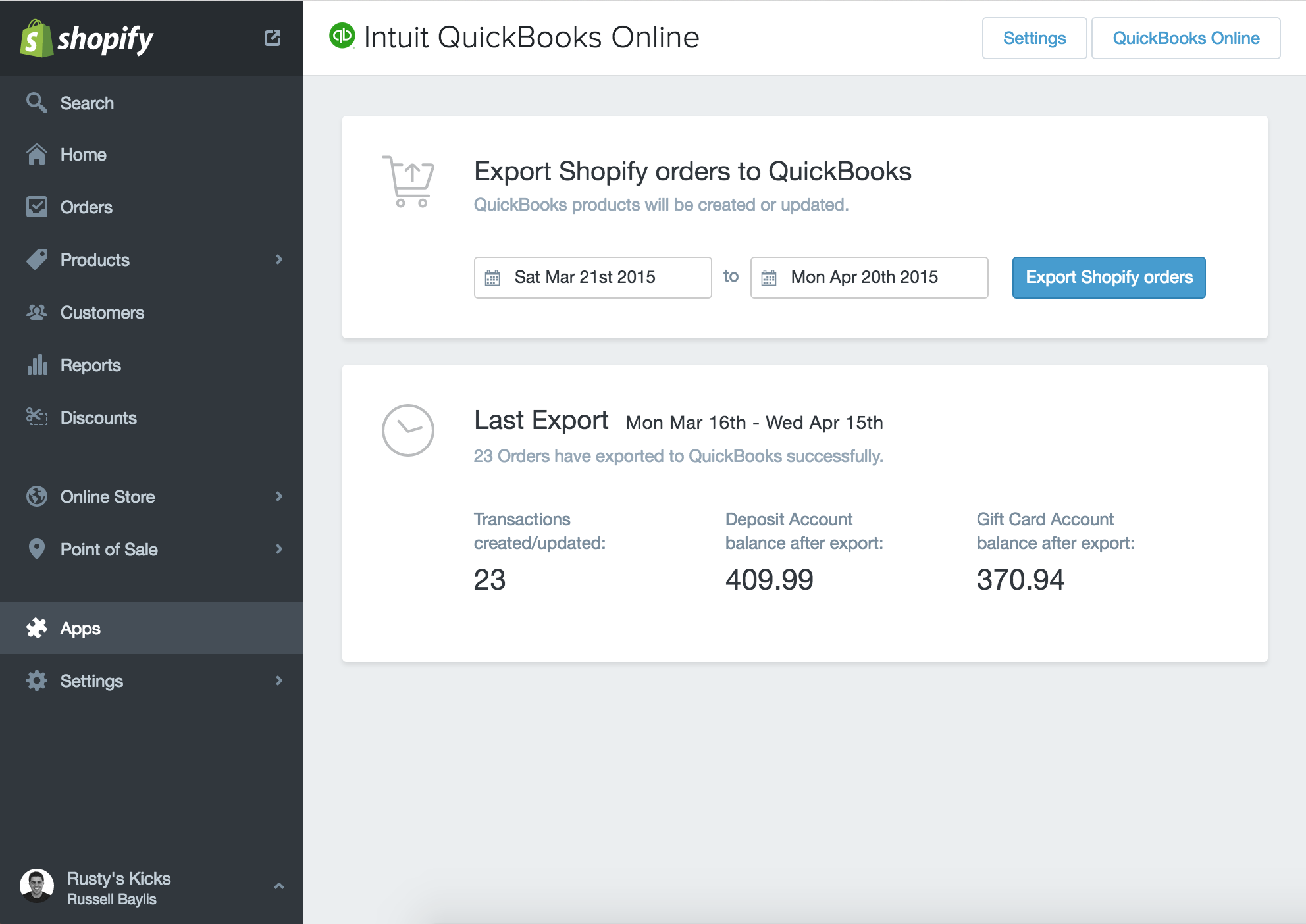This screenshot has height=924, width=1306.
Task: Go to Reports in sidebar
Action: 91,365
